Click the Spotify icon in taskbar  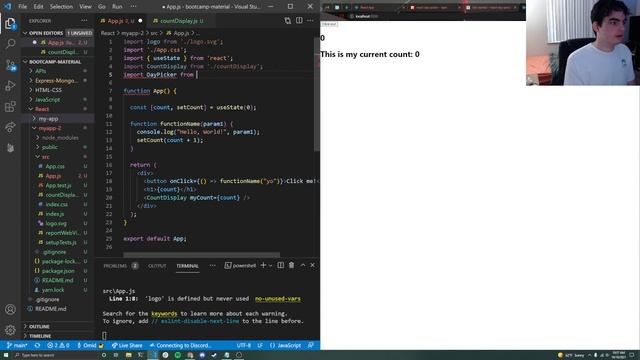178,355
